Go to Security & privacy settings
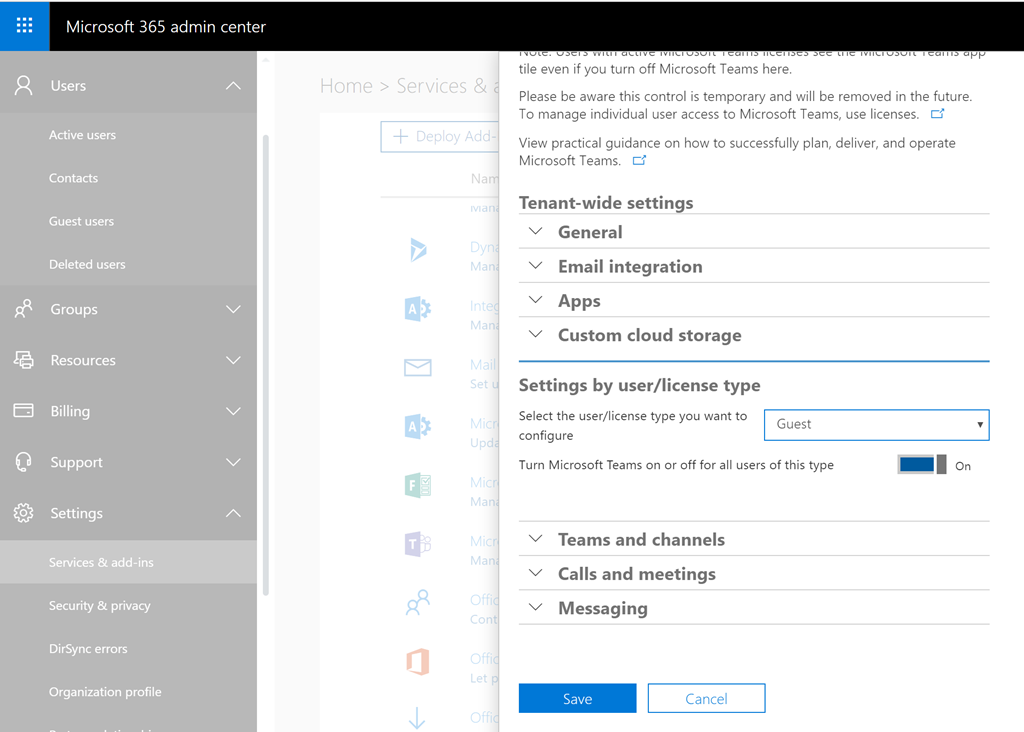This screenshot has height=732, width=1024. [x=100, y=606]
